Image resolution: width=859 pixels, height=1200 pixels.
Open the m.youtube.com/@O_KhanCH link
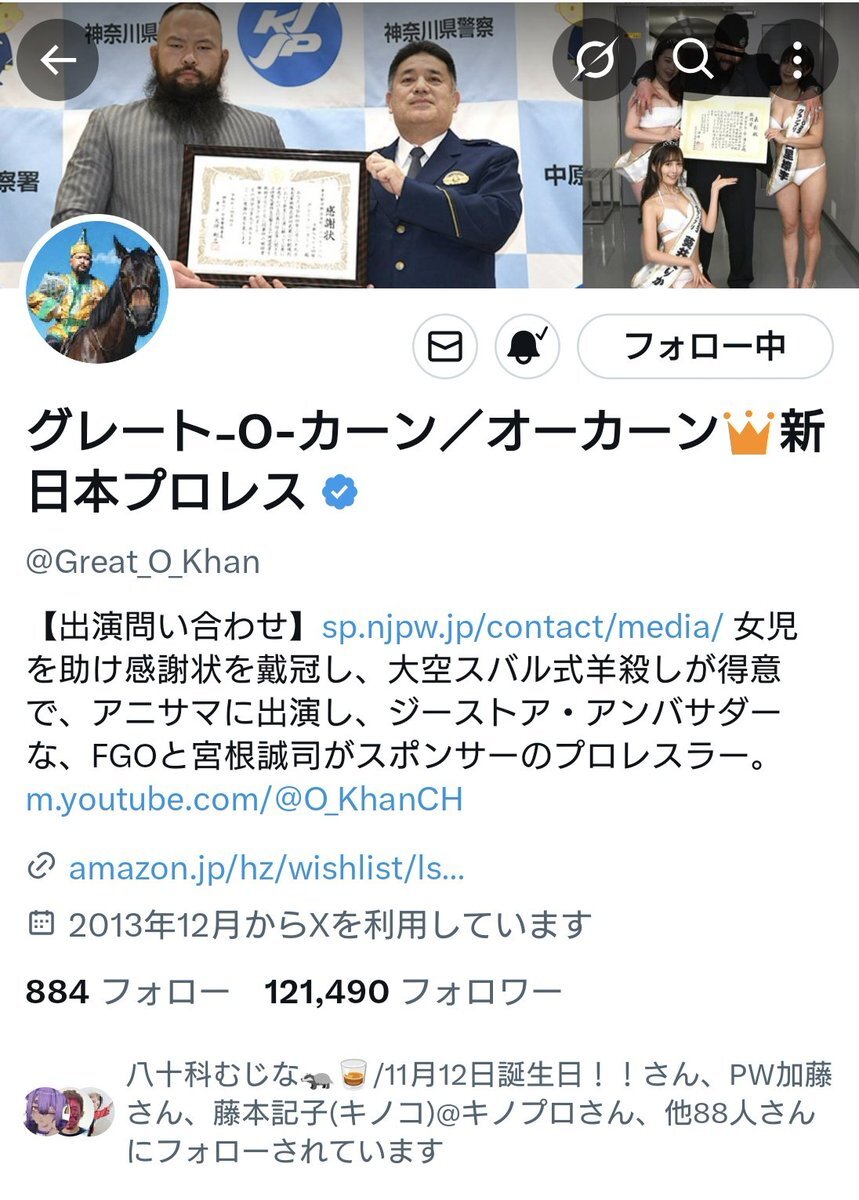(x=245, y=799)
